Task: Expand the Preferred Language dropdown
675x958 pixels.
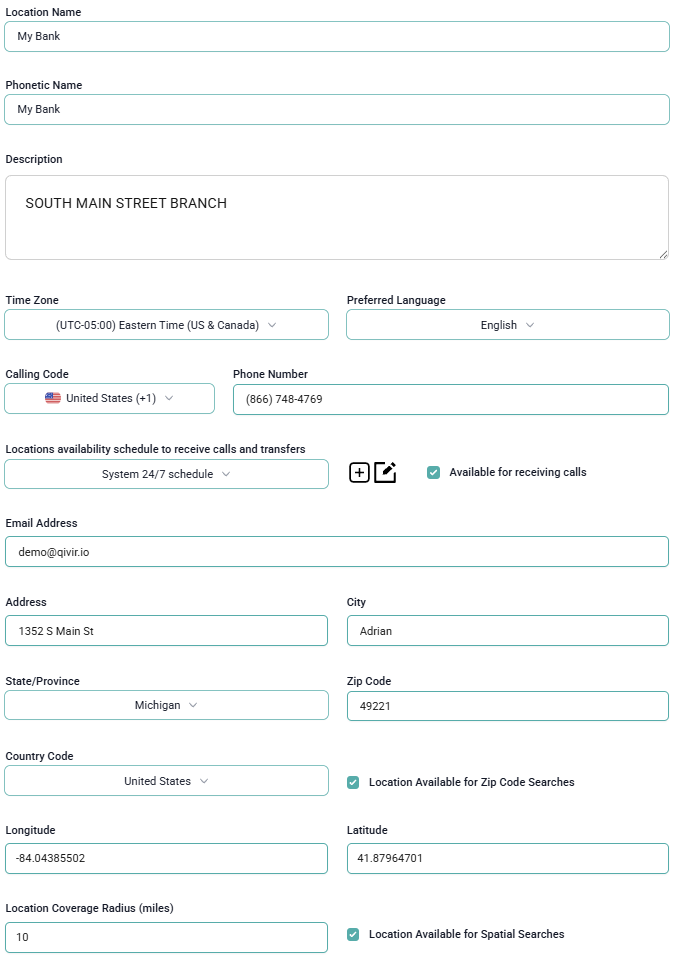Action: [x=507, y=325]
